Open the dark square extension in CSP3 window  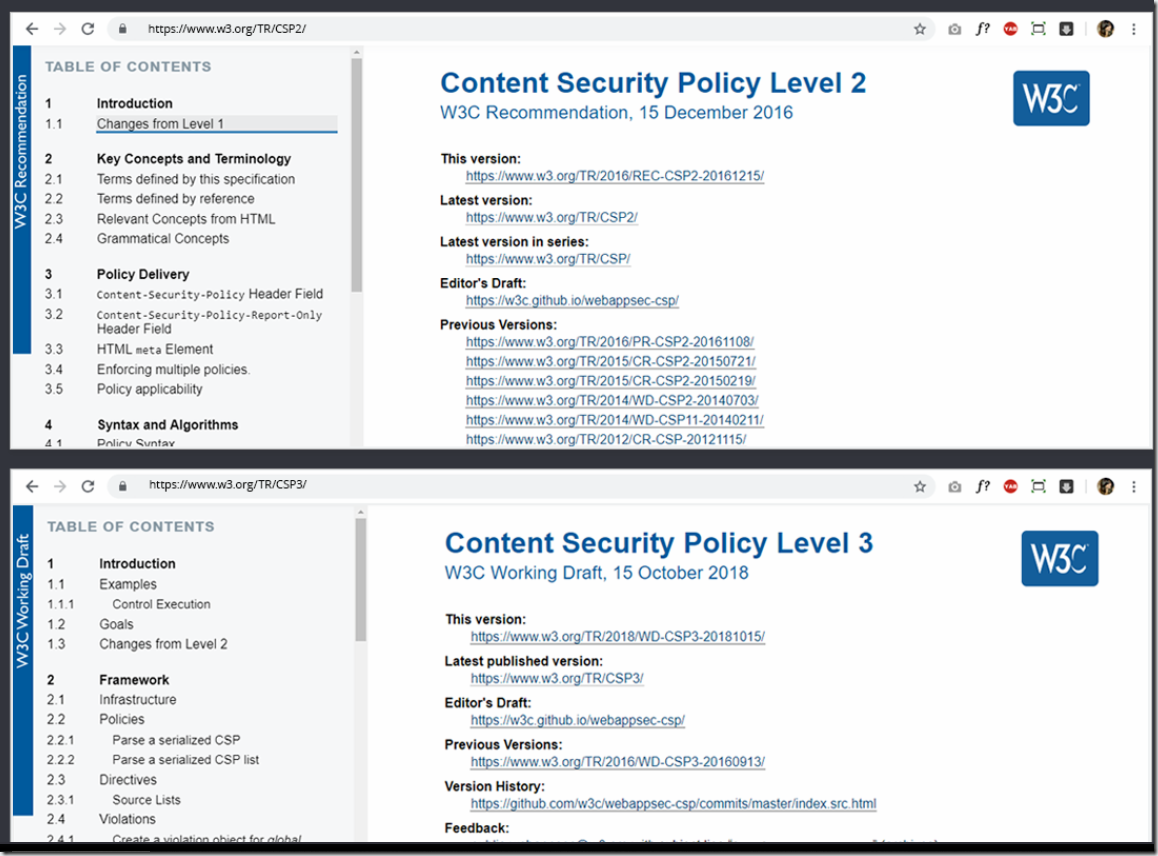click(x=1066, y=486)
